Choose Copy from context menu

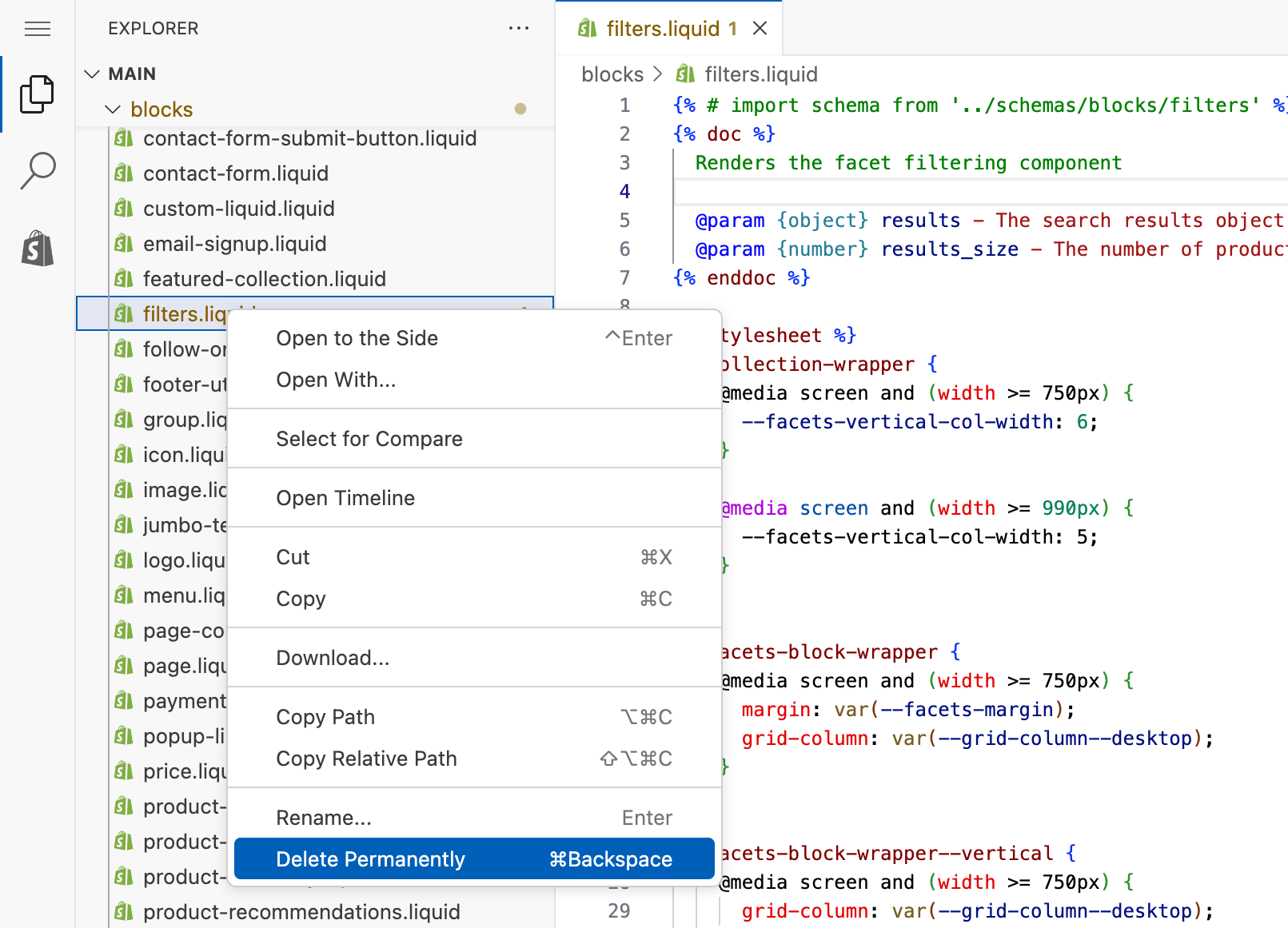pyautogui.click(x=474, y=599)
